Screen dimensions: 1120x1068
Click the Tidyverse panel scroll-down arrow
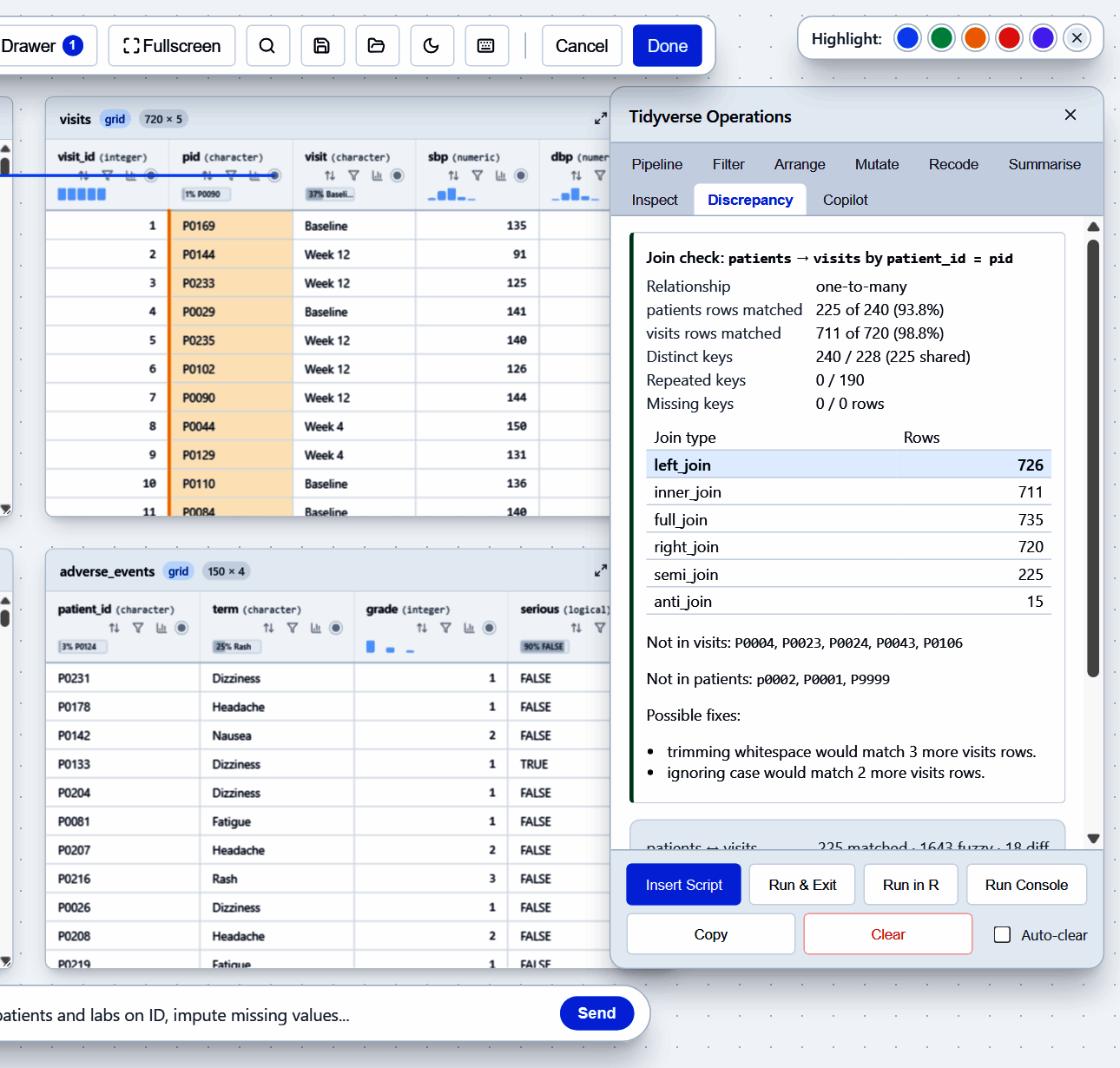1093,839
